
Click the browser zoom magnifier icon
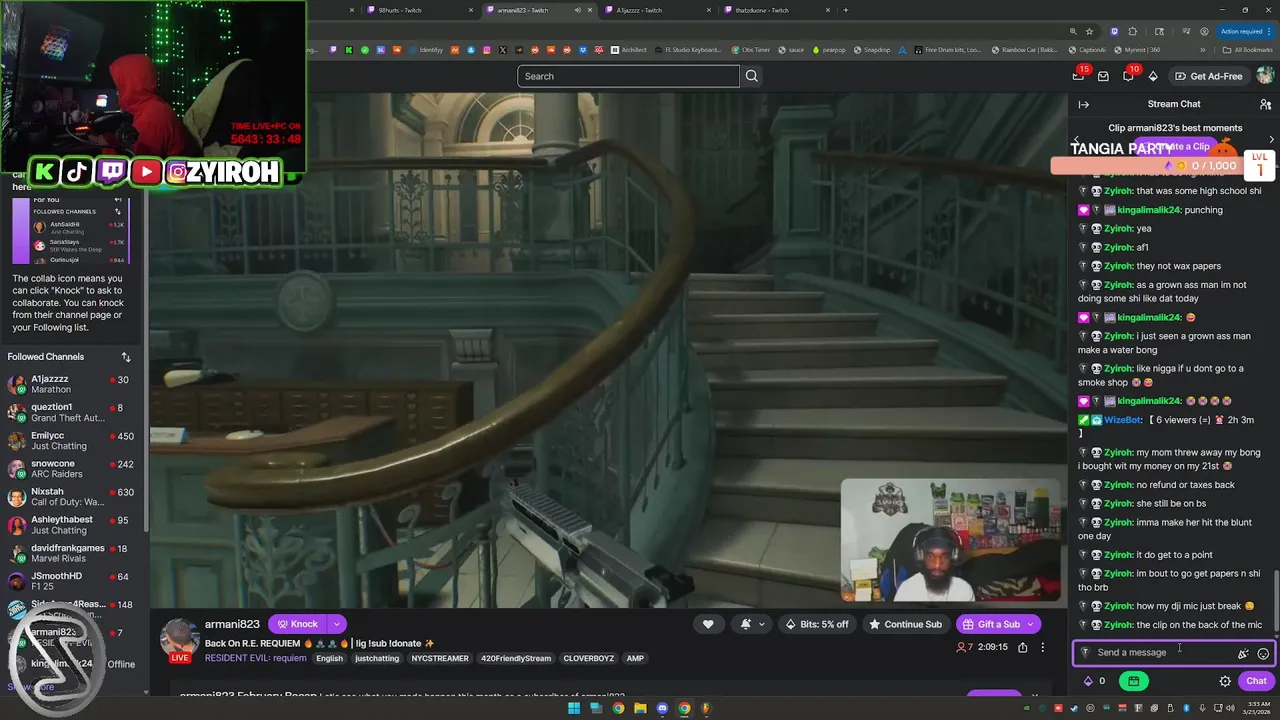tap(1072, 31)
